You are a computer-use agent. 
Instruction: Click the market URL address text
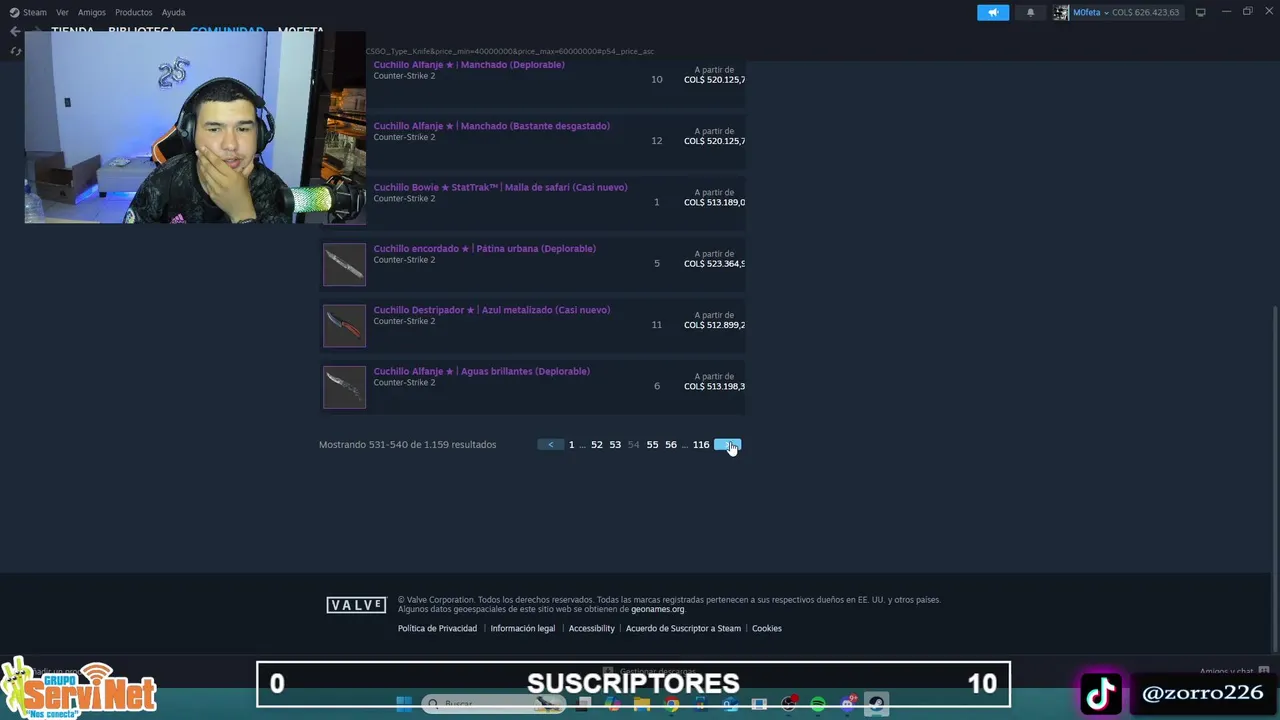pos(510,51)
